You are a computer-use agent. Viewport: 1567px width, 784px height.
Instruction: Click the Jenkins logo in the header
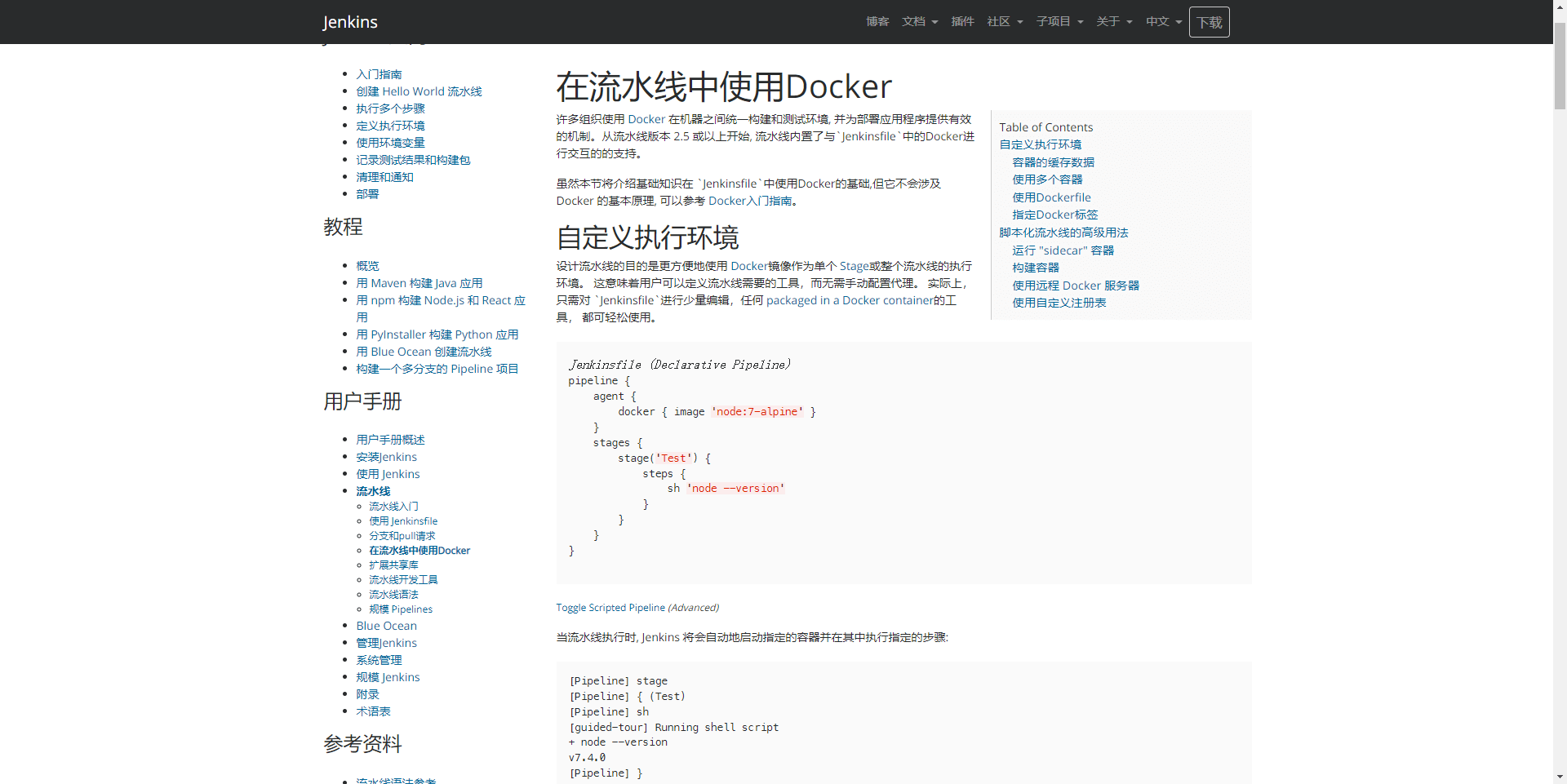350,22
